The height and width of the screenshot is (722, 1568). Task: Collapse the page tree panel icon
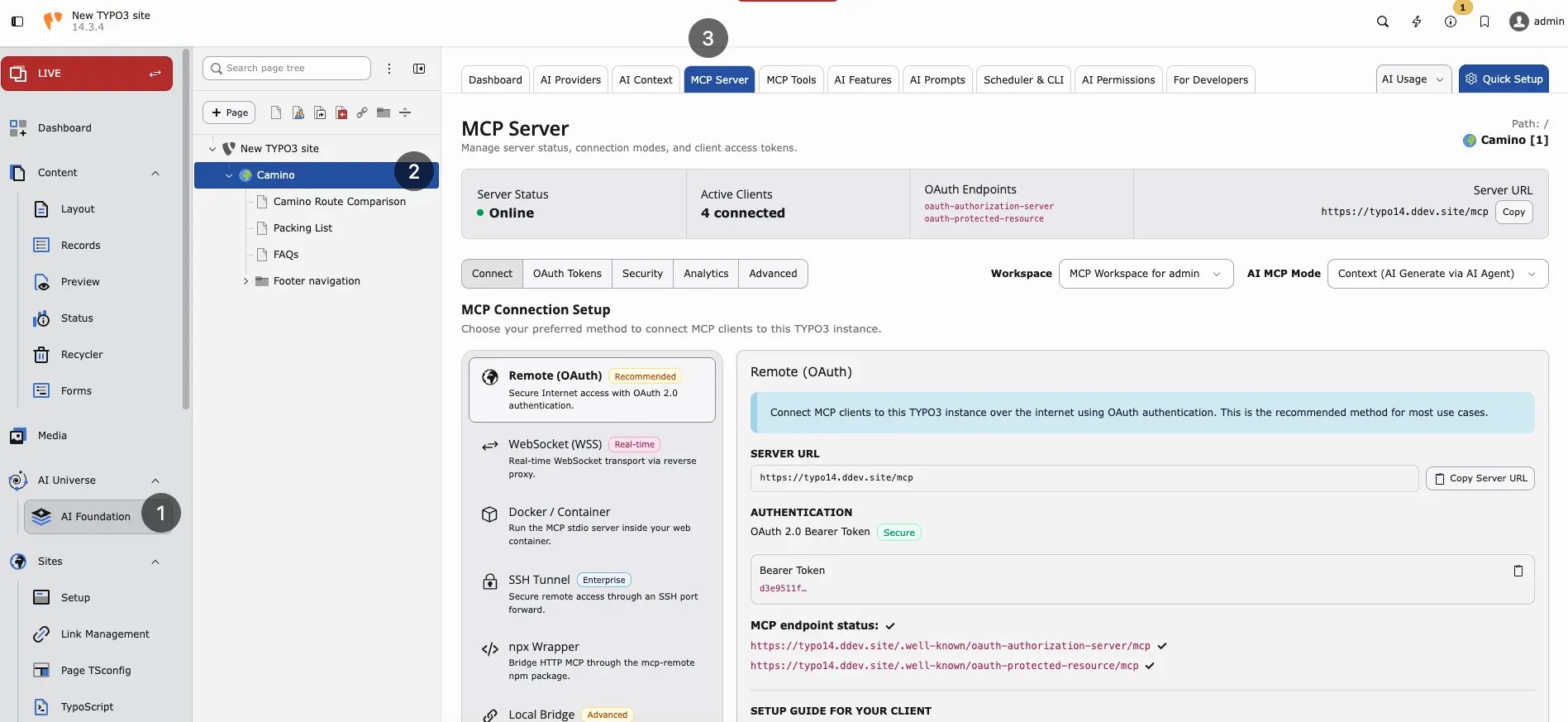point(419,69)
